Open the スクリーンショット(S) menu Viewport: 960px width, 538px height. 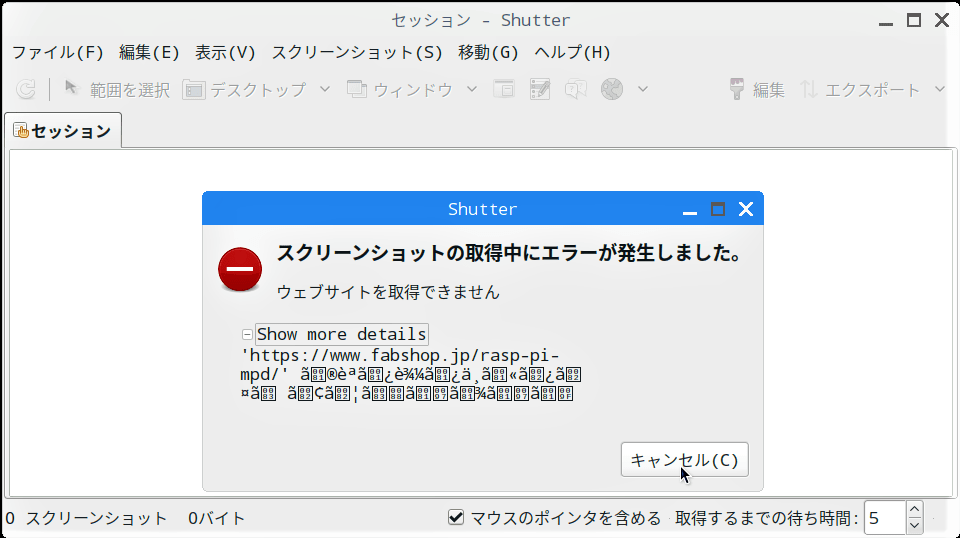[x=357, y=53]
